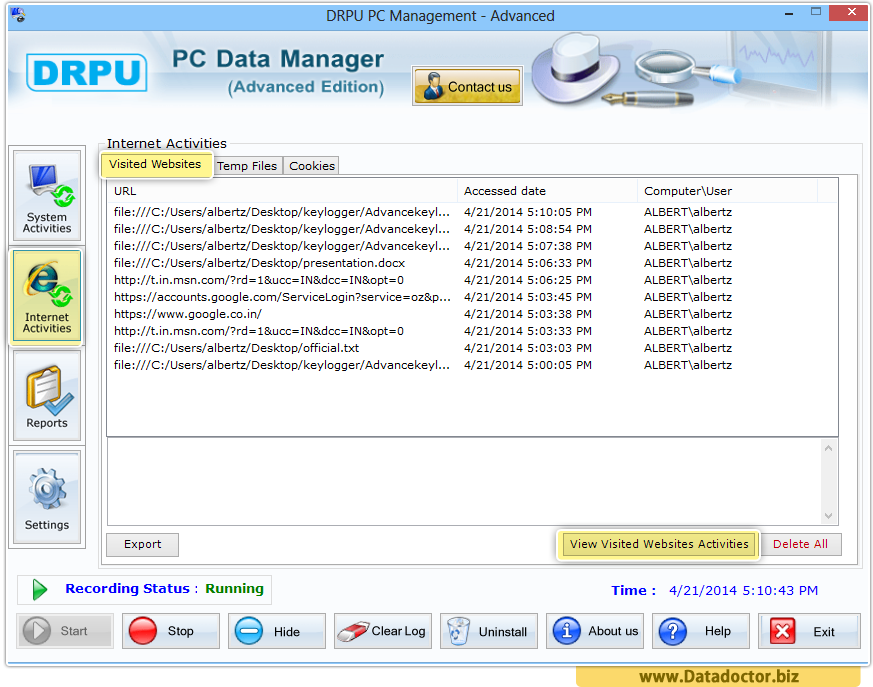This screenshot has height=687, width=873.
Task: Select the official.txt file URL row
Action: tap(472, 348)
